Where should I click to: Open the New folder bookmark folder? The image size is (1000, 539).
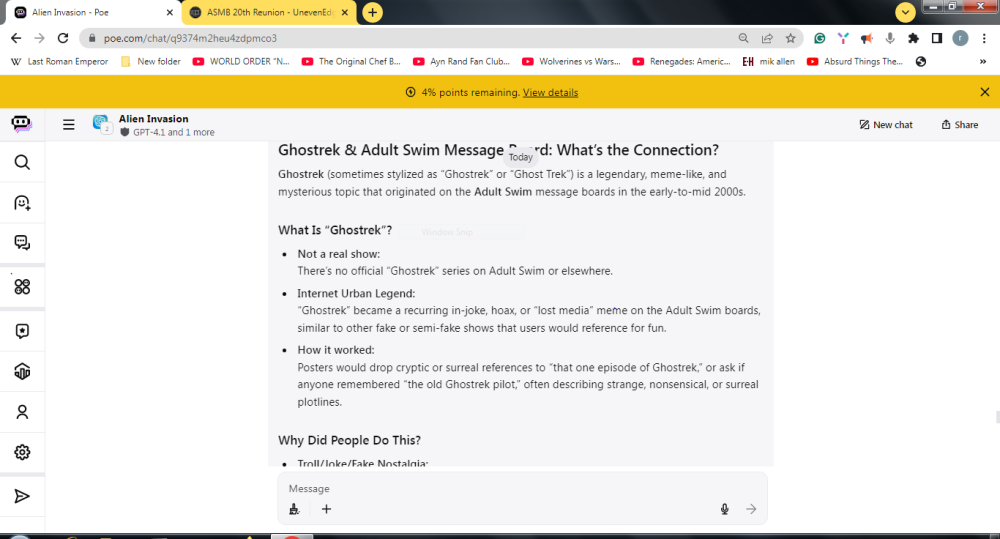point(151,62)
